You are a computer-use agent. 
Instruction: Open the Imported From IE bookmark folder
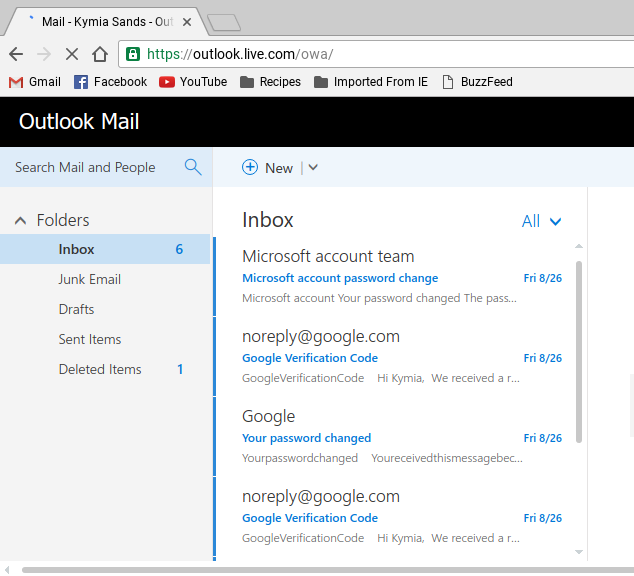[x=371, y=82]
